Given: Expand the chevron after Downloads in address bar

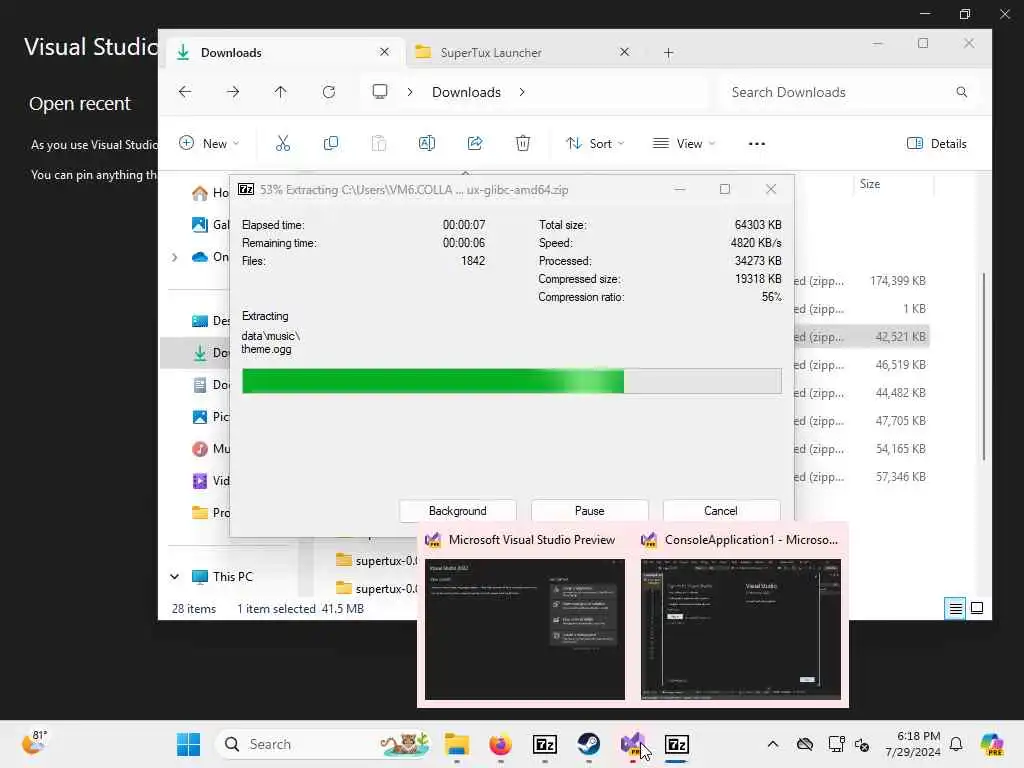Looking at the screenshot, I should 522,92.
